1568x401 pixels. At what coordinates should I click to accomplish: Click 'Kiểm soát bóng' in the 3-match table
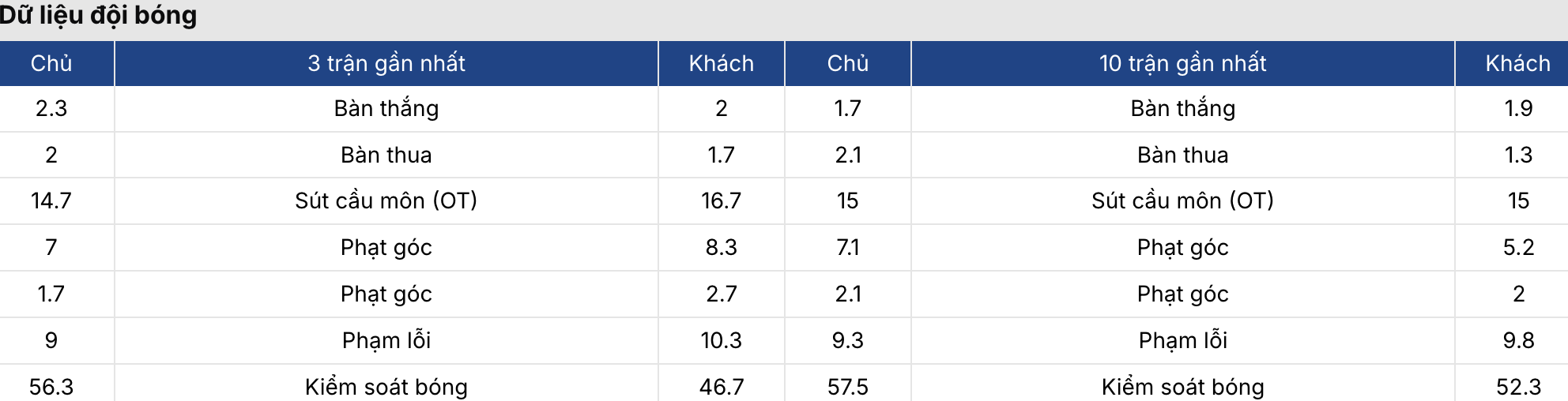386,387
